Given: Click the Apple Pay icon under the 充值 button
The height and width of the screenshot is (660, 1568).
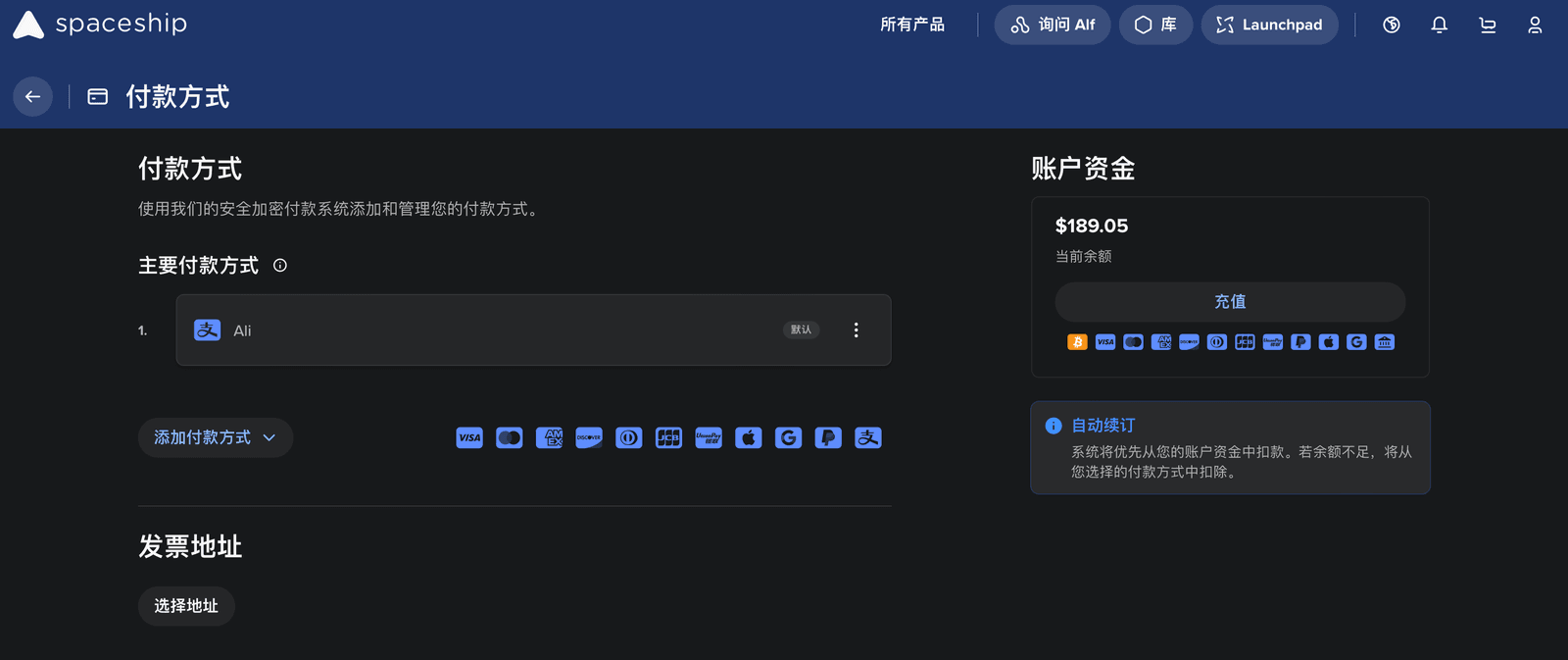Looking at the screenshot, I should coord(1329,342).
